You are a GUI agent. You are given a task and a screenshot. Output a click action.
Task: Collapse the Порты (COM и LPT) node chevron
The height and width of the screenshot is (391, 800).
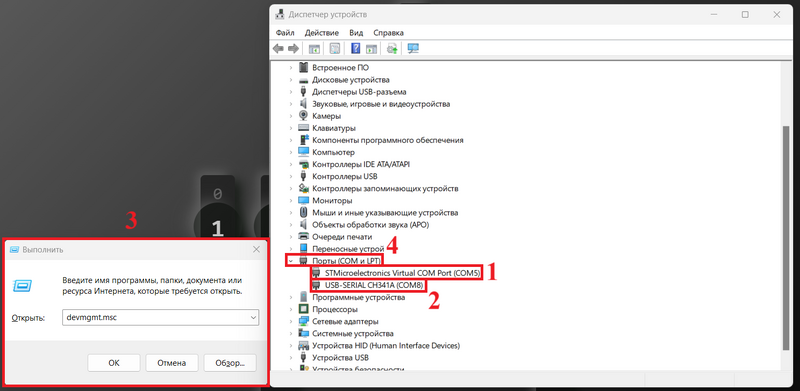[x=291, y=261]
